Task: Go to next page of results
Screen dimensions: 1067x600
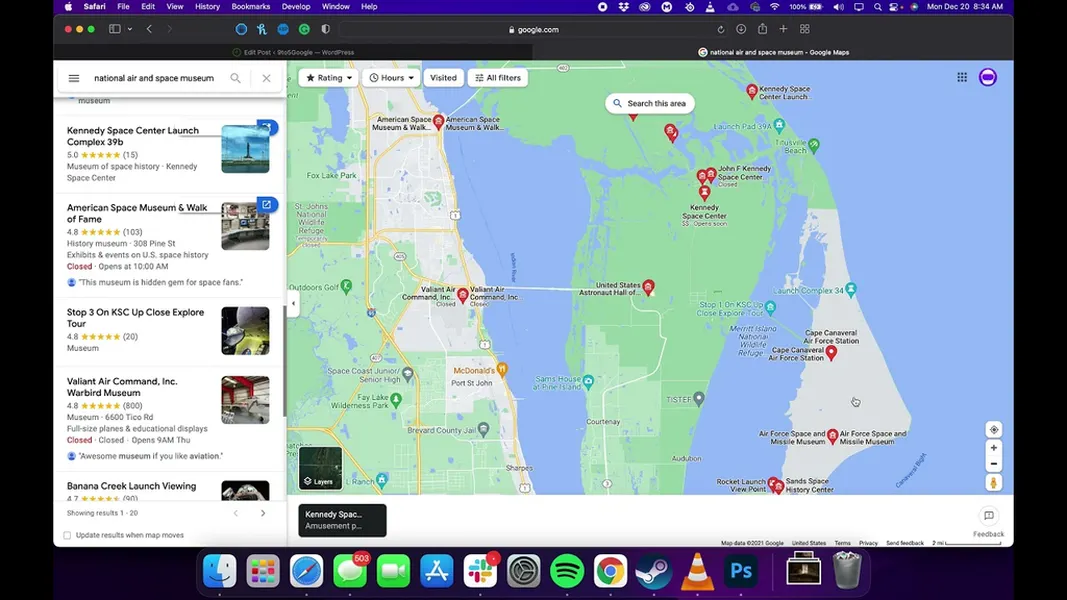Action: point(263,513)
